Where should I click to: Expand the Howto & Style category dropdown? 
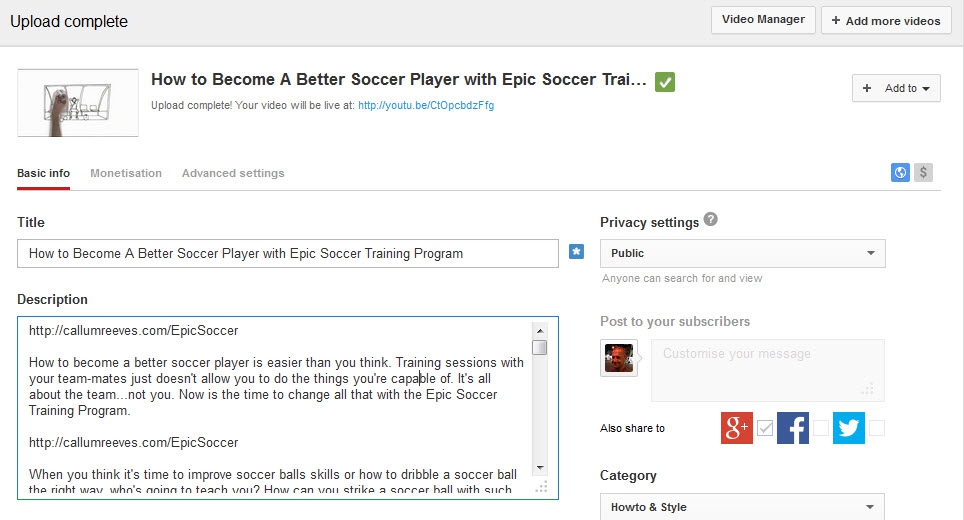click(742, 507)
